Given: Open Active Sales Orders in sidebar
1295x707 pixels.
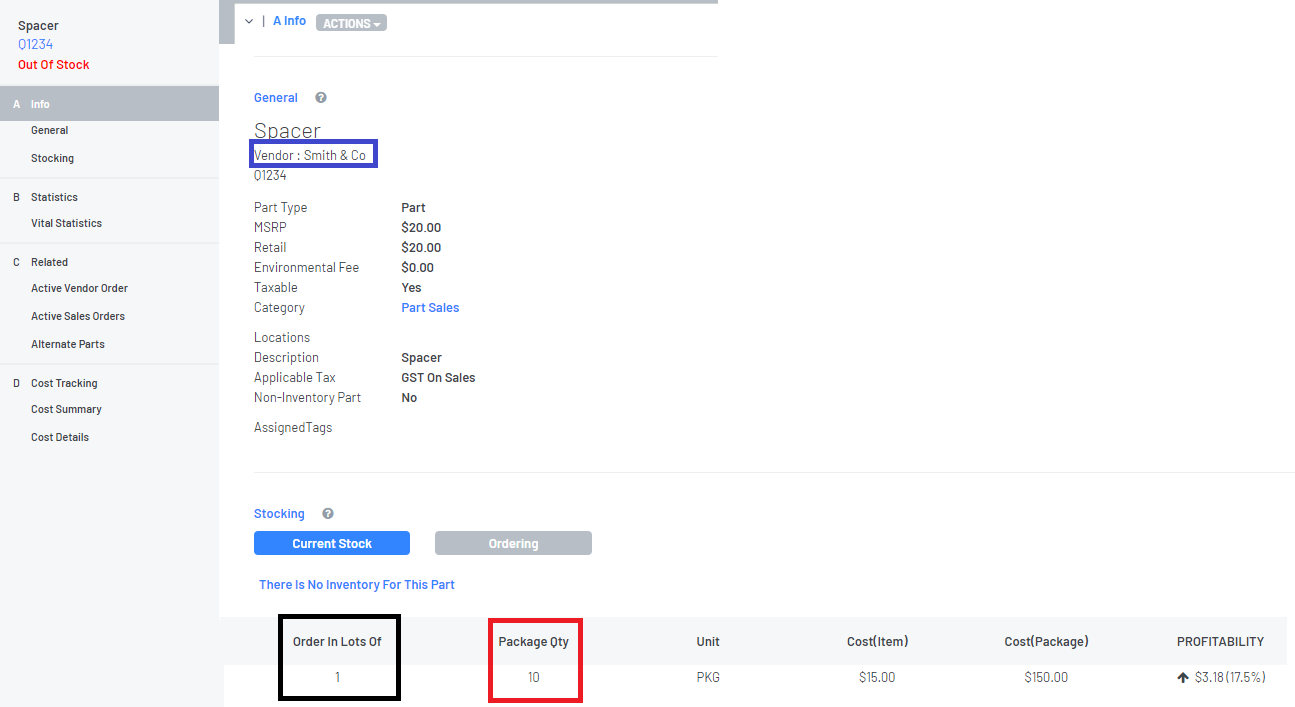Looking at the screenshot, I should pos(78,316).
